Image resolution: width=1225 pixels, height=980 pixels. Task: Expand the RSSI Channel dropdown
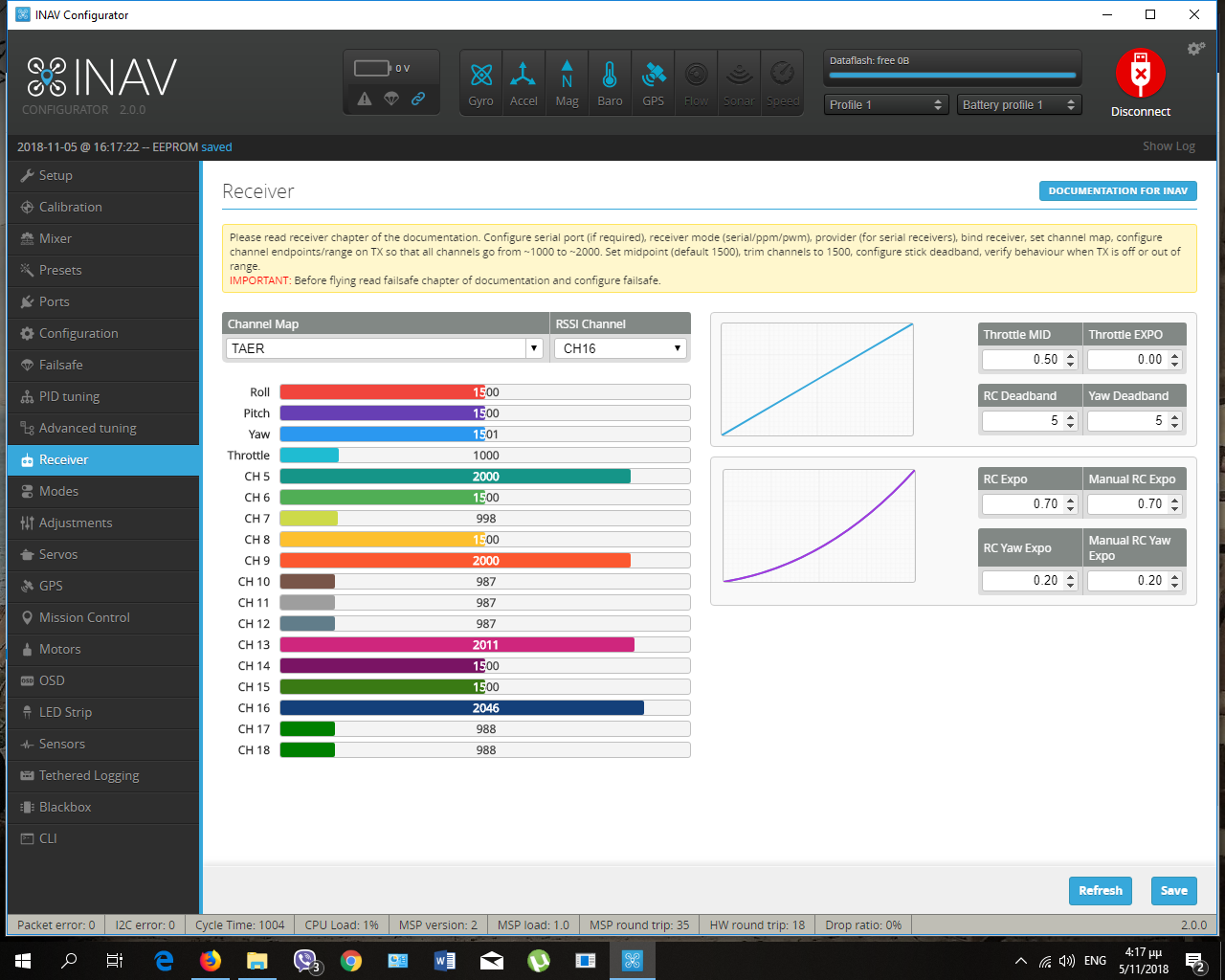coord(621,348)
